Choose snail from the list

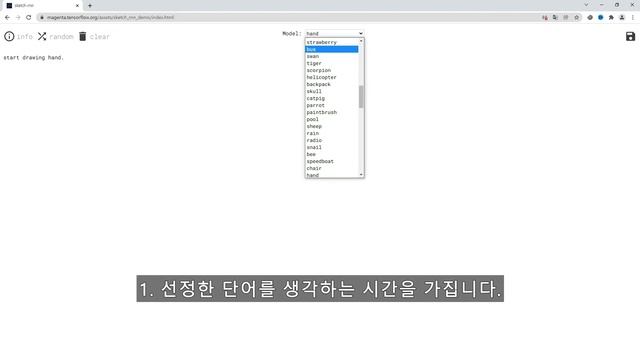pos(332,147)
